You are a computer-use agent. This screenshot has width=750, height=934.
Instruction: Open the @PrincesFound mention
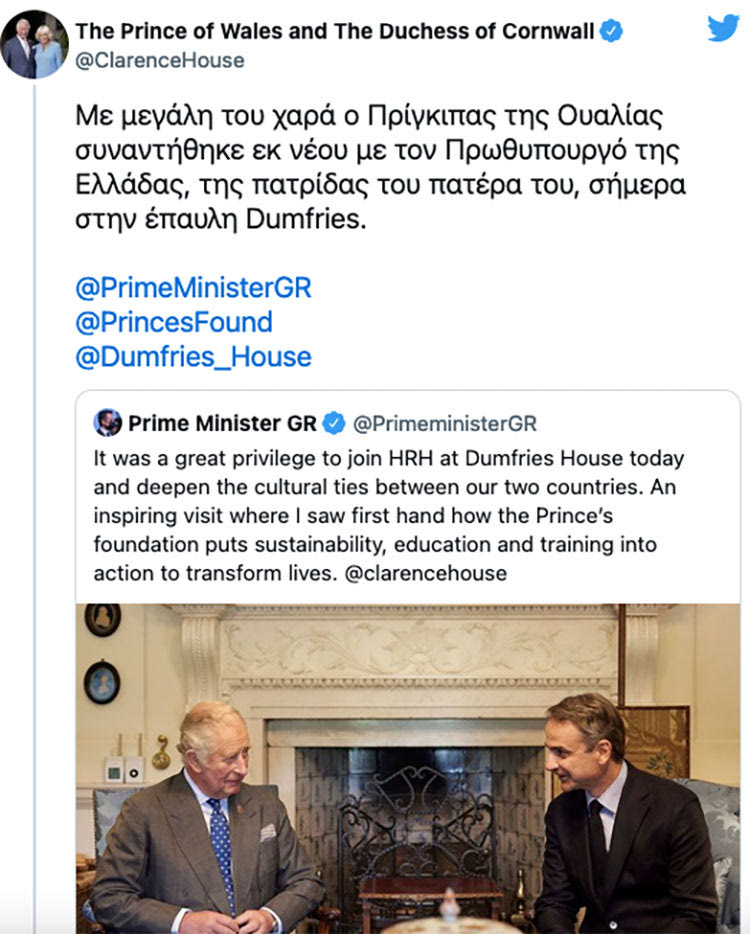point(174,322)
